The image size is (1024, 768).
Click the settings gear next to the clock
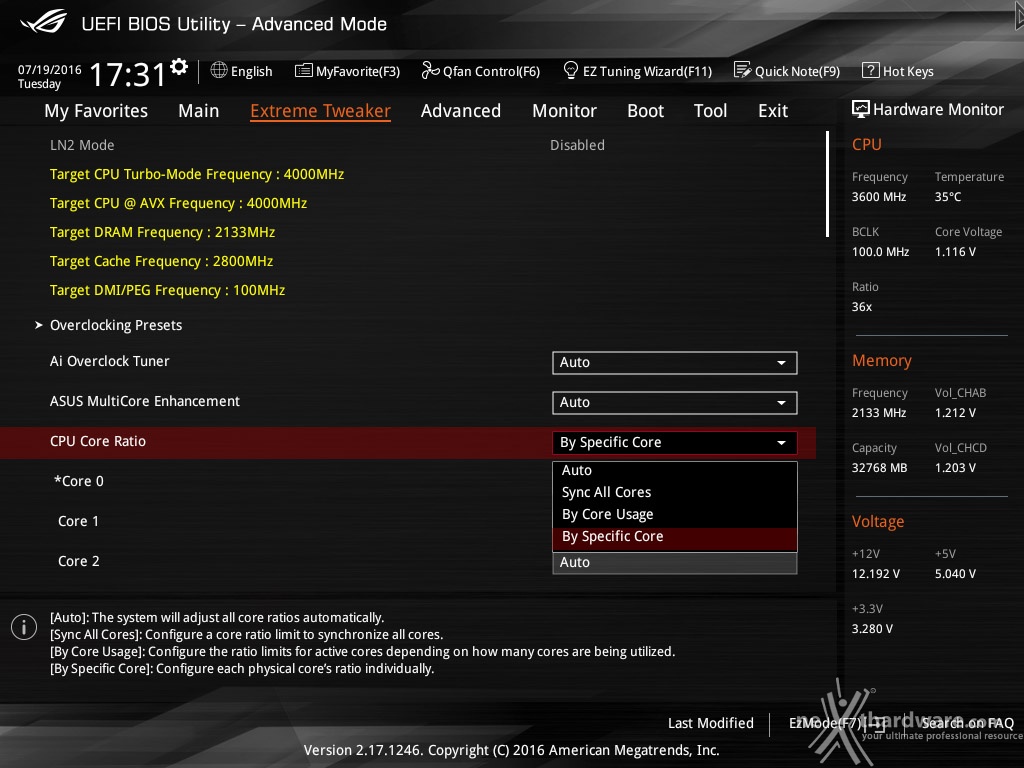(179, 66)
